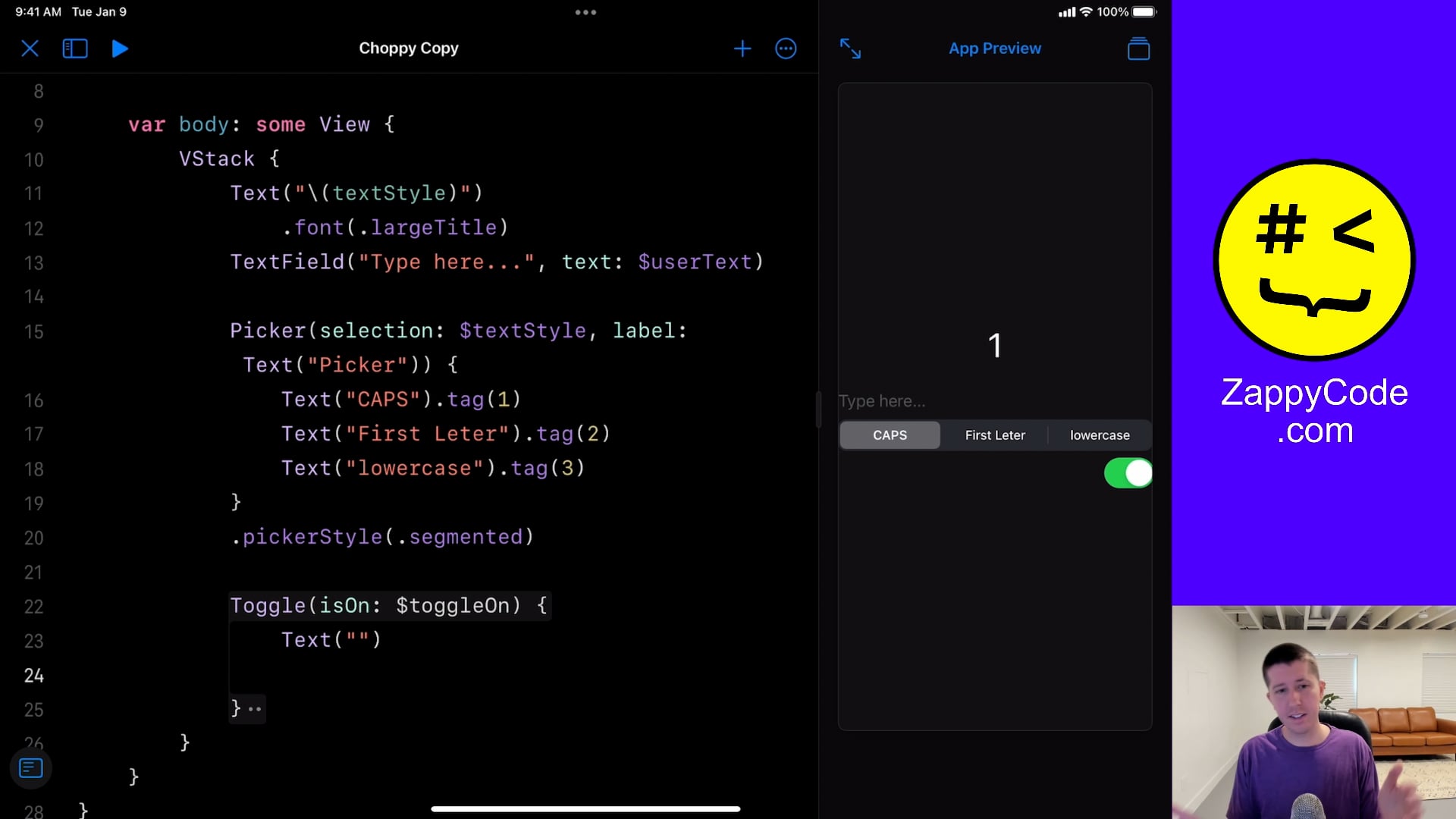Click the Text("CAPS").tag(1) line
This screenshot has height=819, width=1456.
[x=401, y=400]
